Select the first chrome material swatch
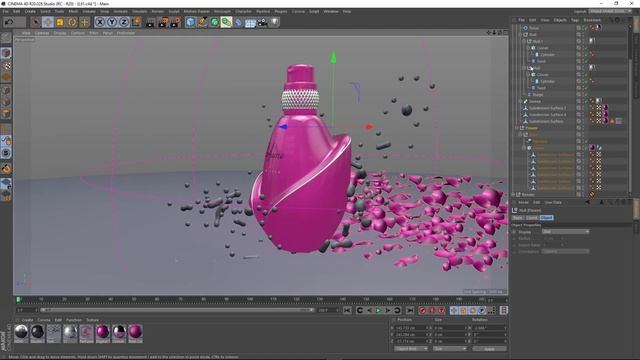This screenshot has height=360, width=640. [x=21, y=332]
